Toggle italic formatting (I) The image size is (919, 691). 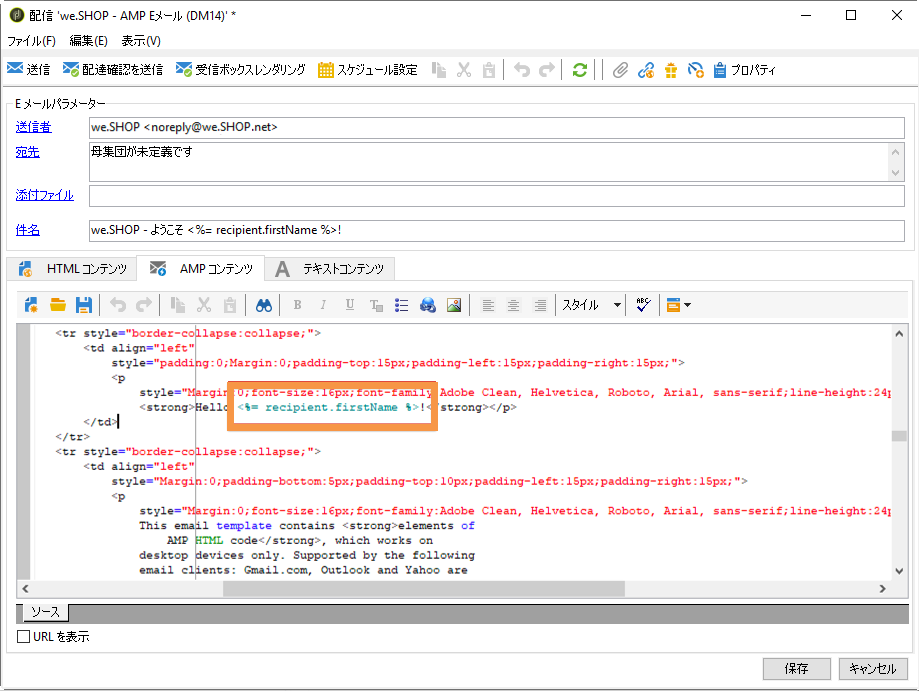pyautogui.click(x=323, y=305)
